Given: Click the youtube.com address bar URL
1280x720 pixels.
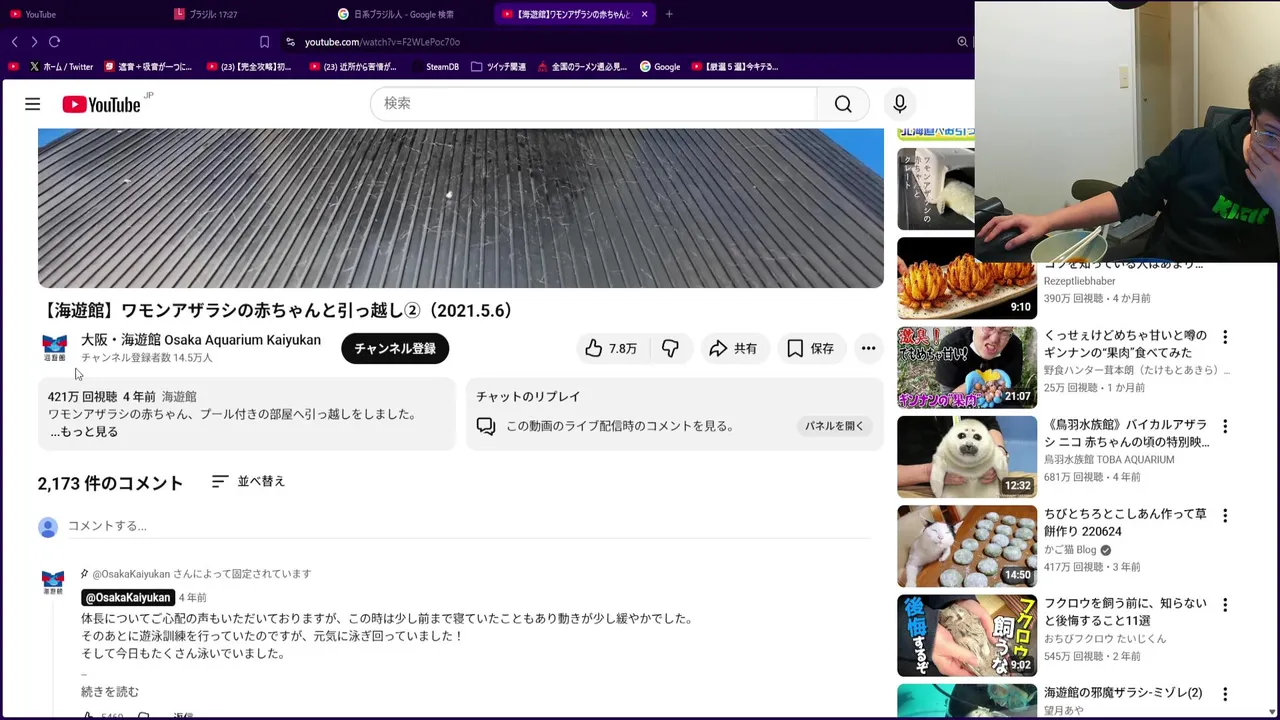Looking at the screenshot, I should coord(382,42).
